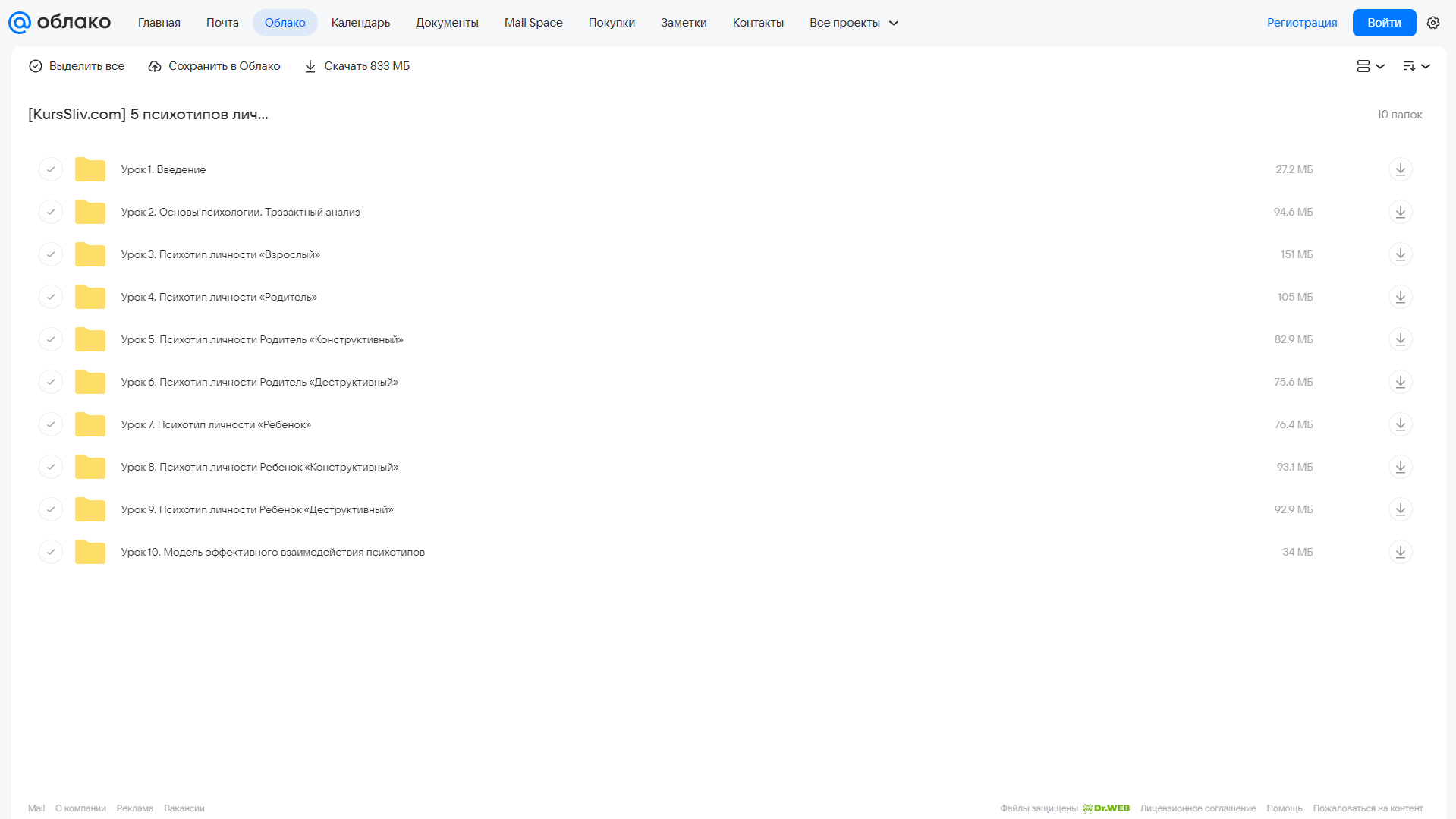Click download icon for Урок 3 folder

tap(1400, 254)
